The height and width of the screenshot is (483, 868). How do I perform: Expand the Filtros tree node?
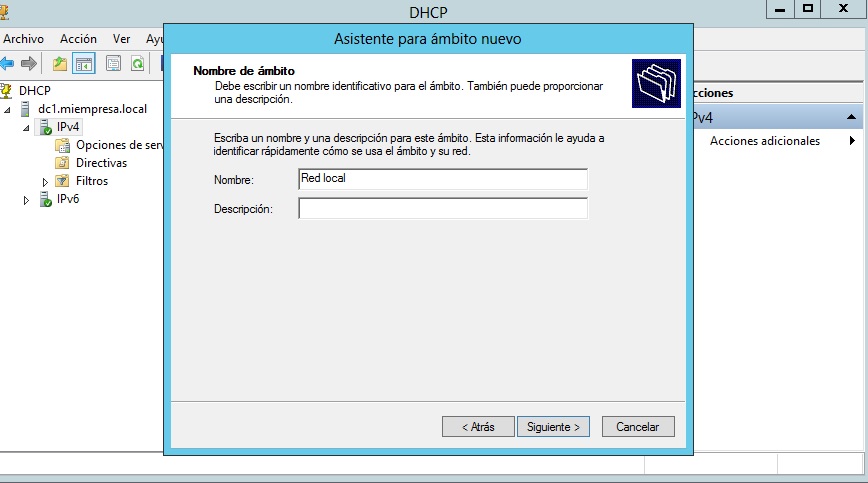coord(46,182)
